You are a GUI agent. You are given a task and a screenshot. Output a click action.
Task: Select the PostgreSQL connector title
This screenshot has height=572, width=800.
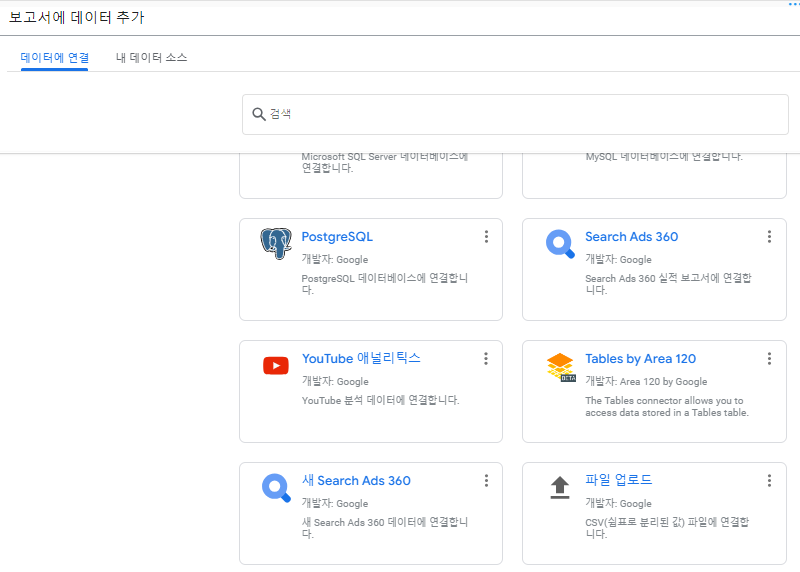337,237
